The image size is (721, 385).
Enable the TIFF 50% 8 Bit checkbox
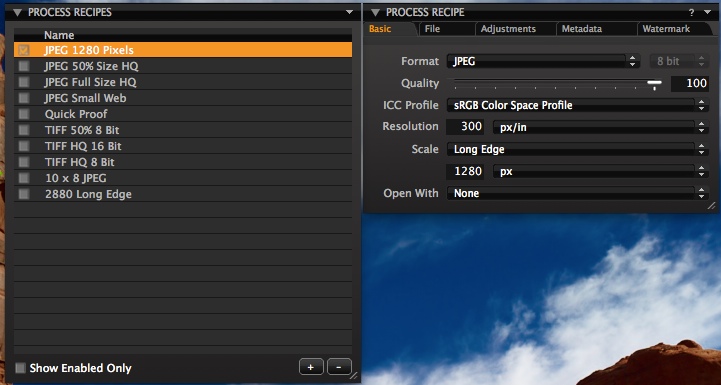pos(23,130)
